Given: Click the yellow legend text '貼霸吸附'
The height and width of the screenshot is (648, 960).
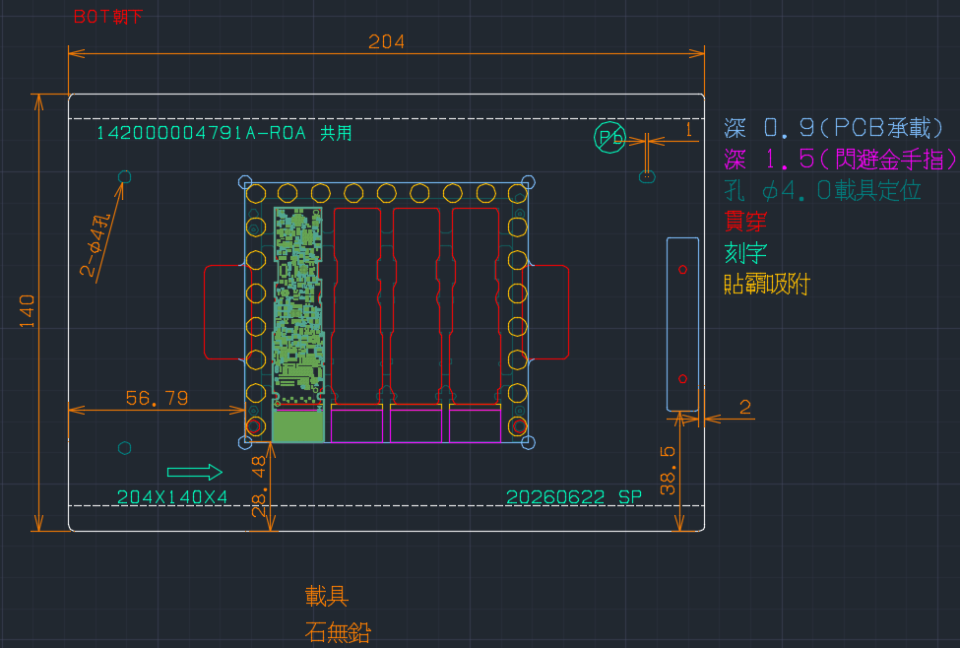Looking at the screenshot, I should tap(767, 284).
